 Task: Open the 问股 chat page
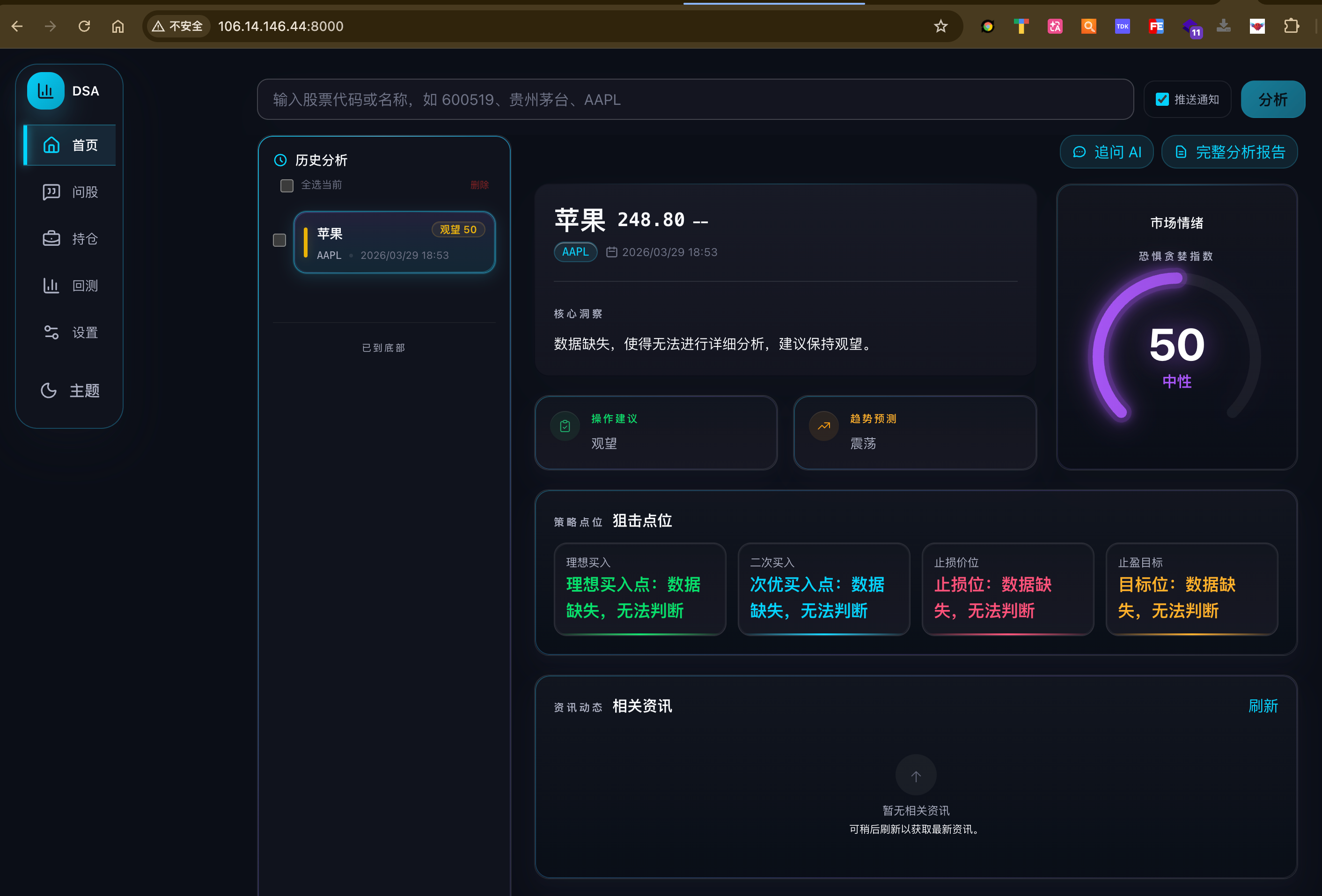[70, 192]
